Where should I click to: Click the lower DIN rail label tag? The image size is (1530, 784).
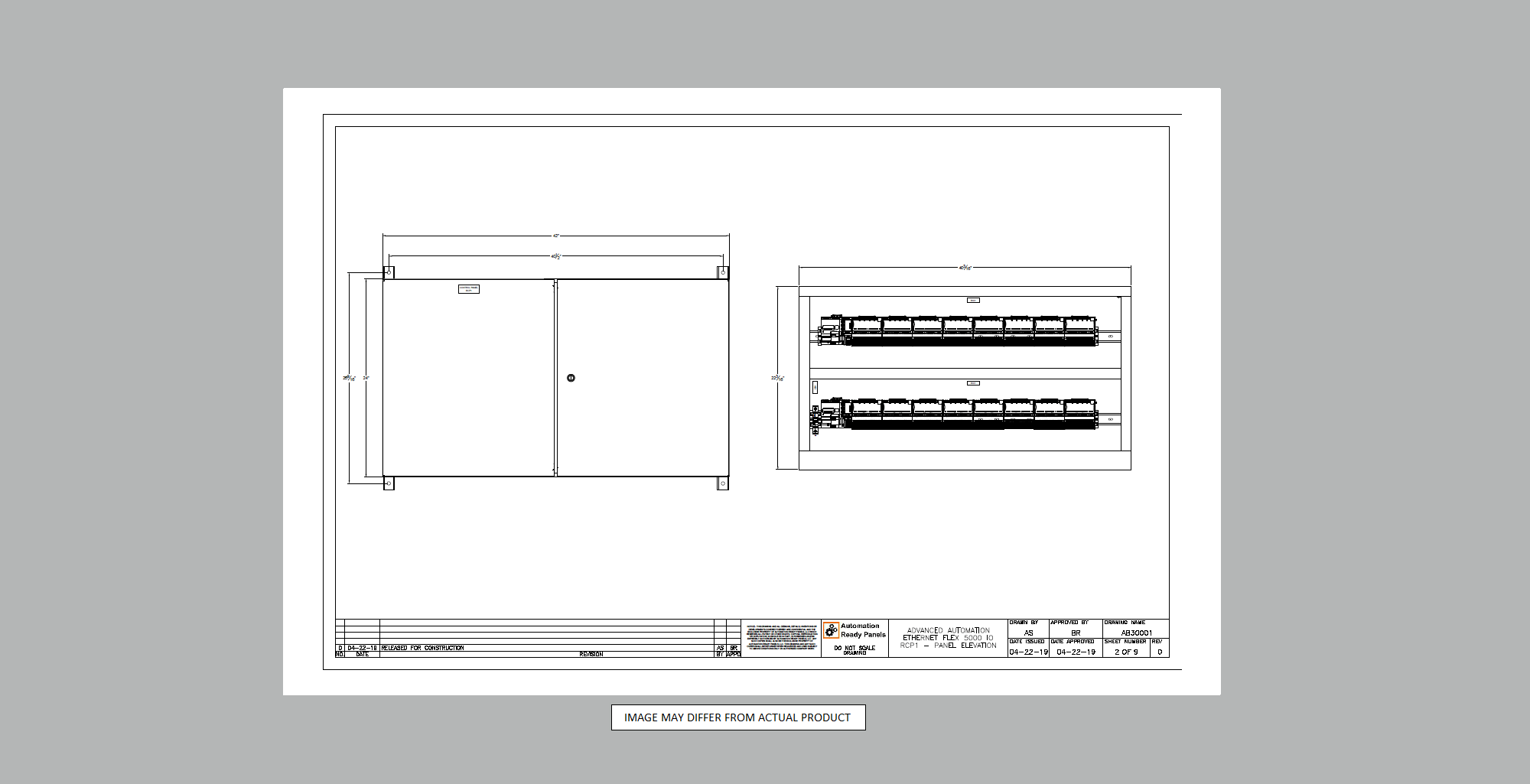click(x=973, y=383)
